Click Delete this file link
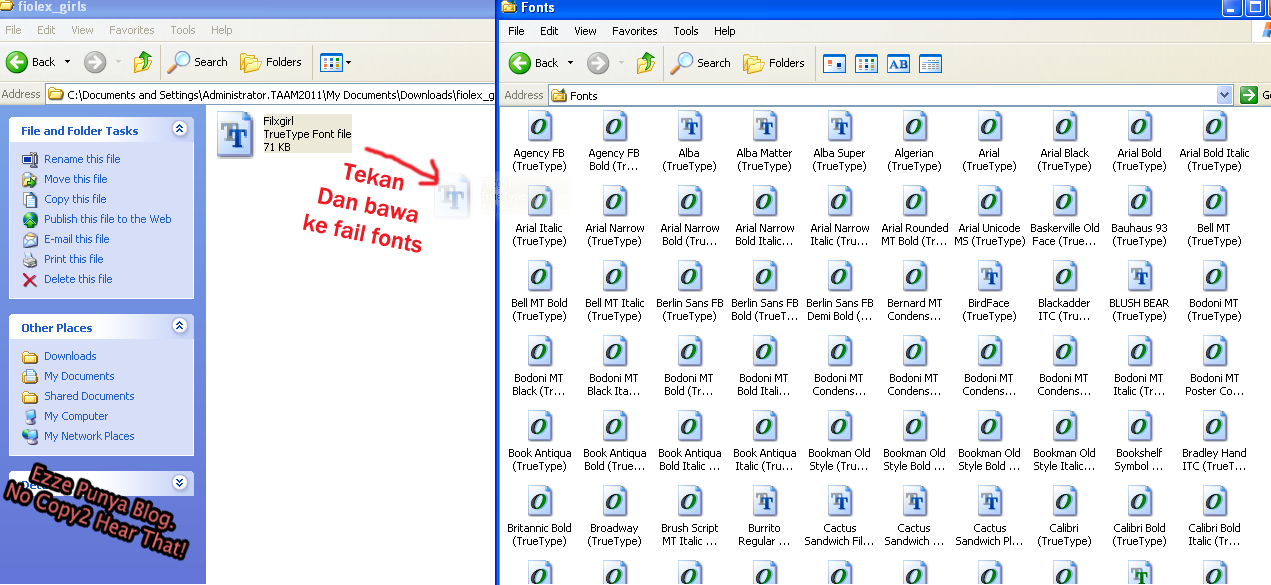 [78, 279]
